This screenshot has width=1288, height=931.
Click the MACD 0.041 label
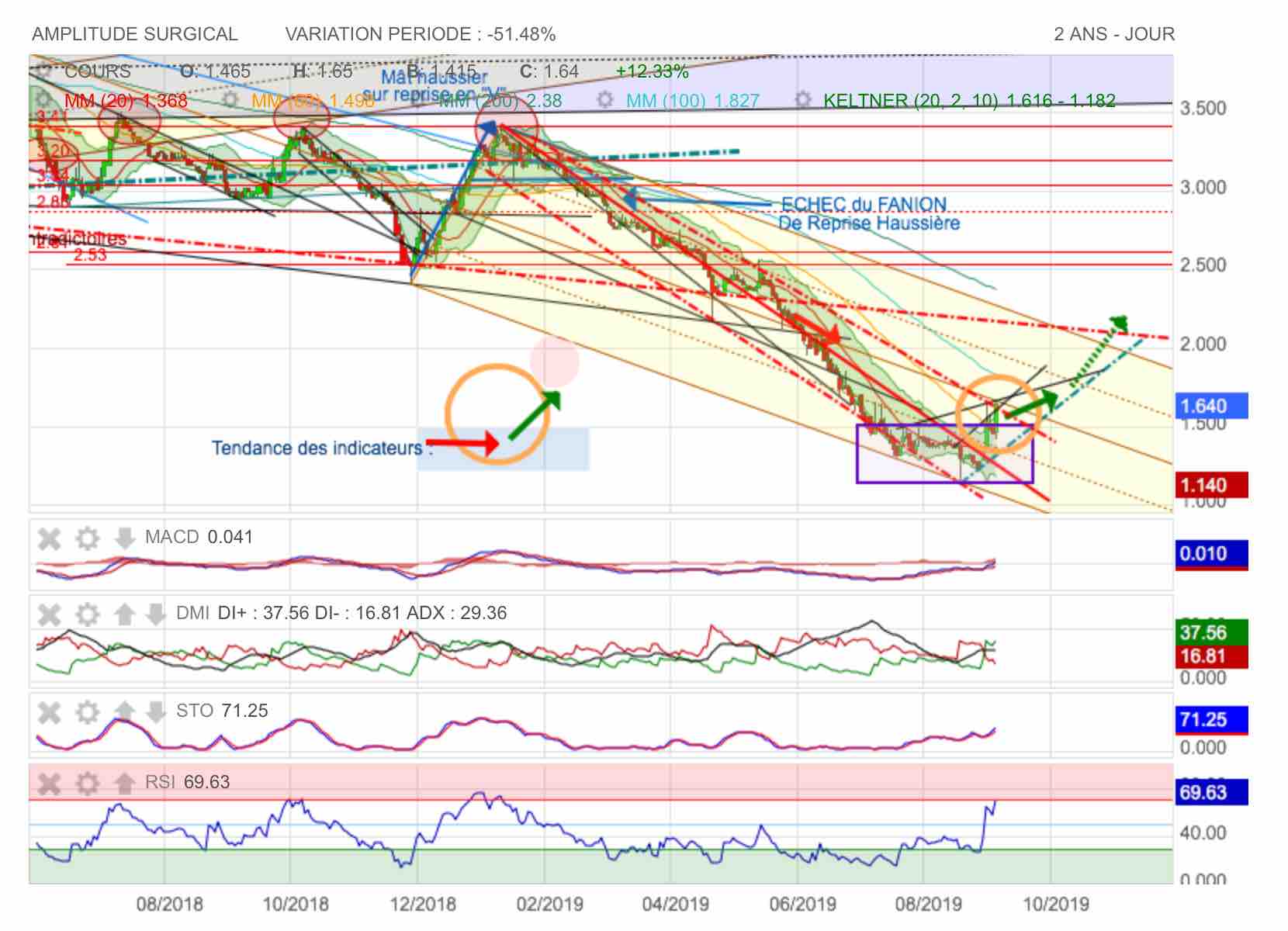(x=199, y=537)
